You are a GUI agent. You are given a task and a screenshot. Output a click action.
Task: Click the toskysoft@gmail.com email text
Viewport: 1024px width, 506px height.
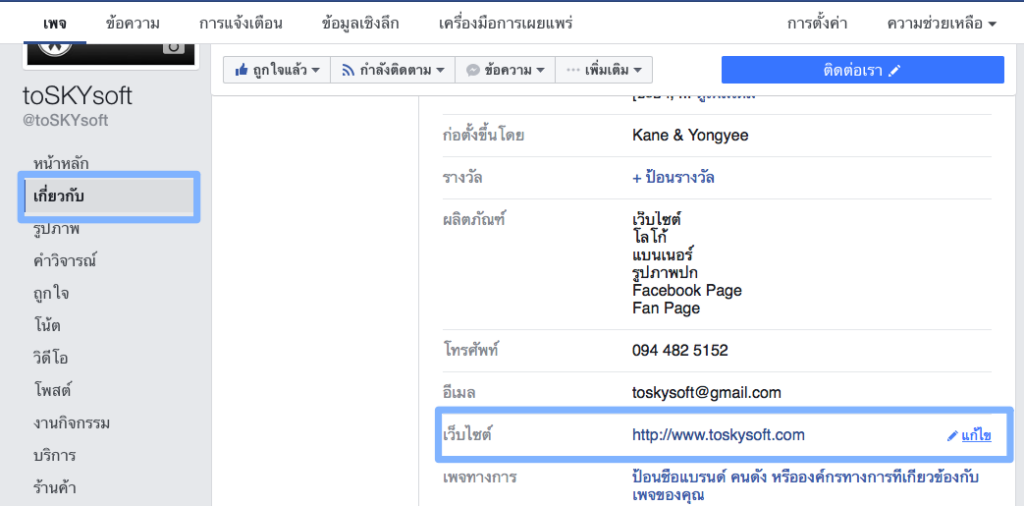pos(707,393)
